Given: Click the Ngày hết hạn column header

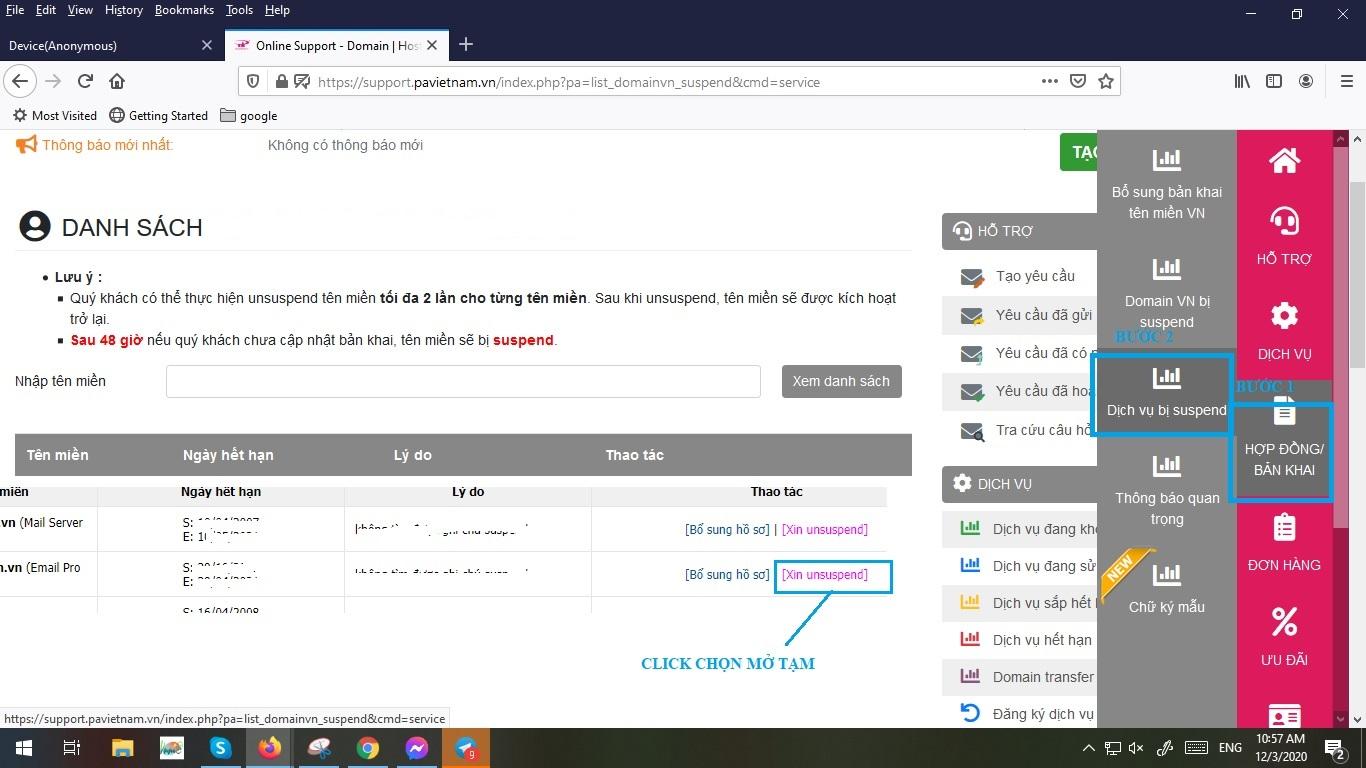Looking at the screenshot, I should [228, 455].
